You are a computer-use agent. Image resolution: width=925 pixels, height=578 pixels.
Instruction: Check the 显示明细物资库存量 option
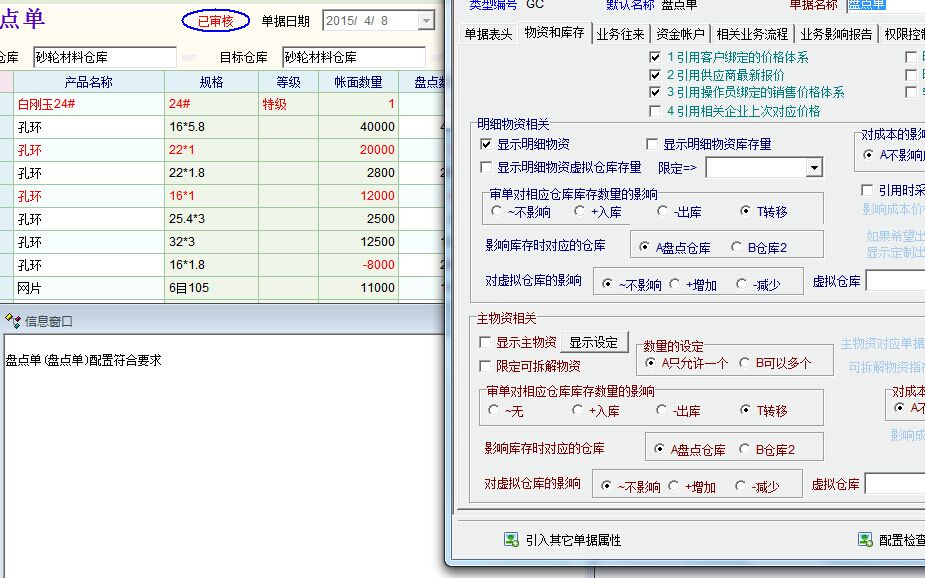click(652, 145)
